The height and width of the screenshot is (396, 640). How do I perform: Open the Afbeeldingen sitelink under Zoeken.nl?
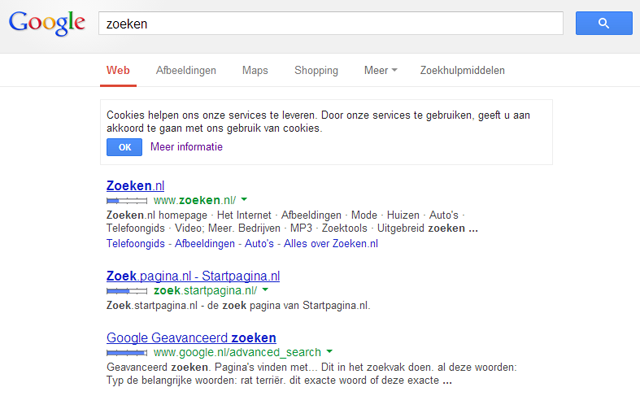tap(205, 243)
